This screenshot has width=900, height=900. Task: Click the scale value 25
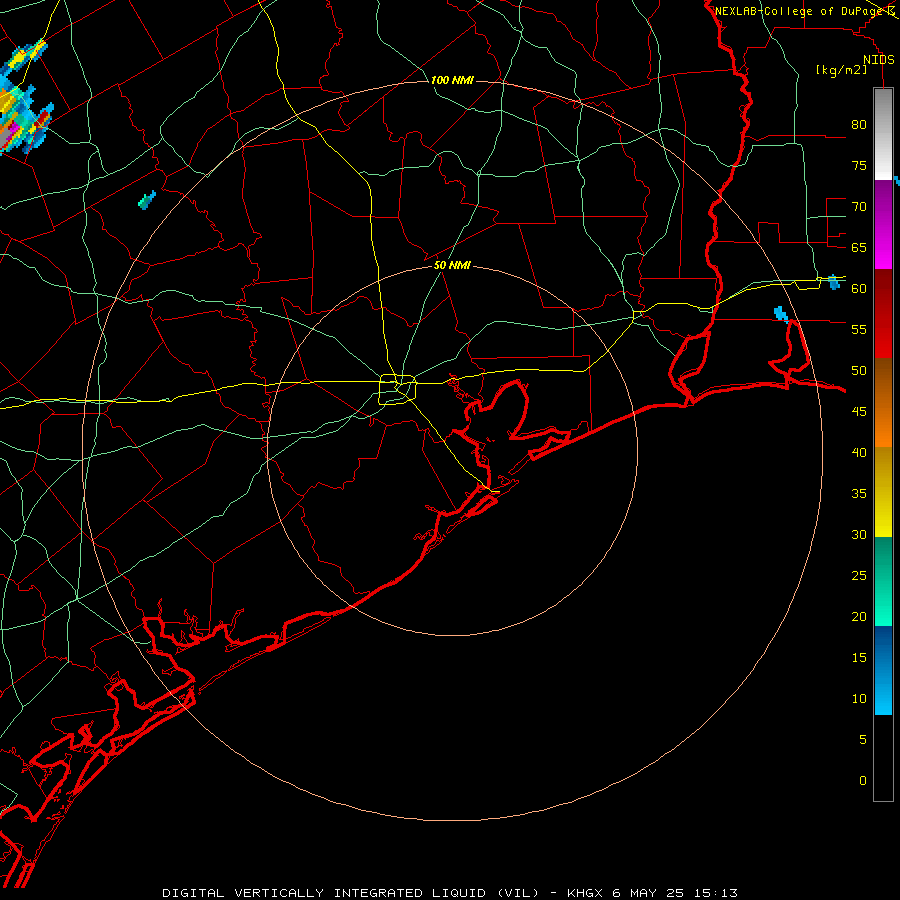point(859,575)
